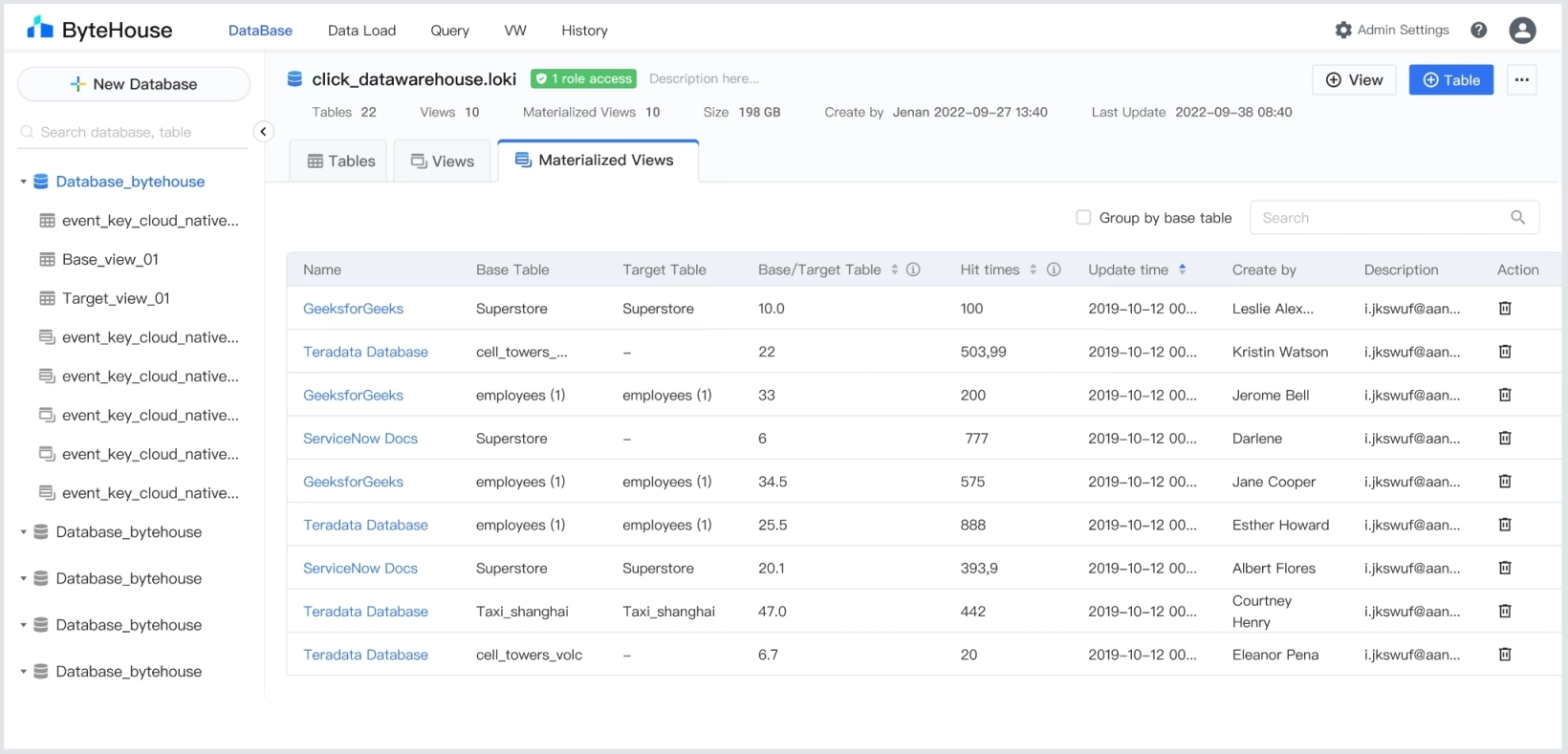Sort by Update time column

pyautogui.click(x=1182, y=269)
